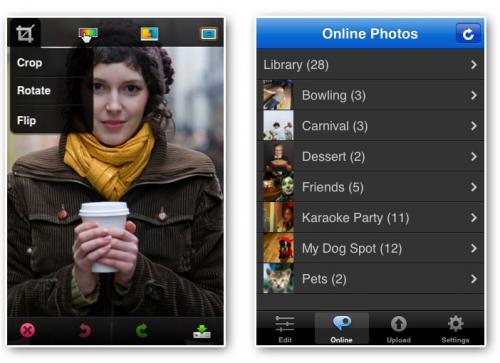The image size is (500, 363).
Task: Save the photo with the download icon
Action: click(202, 331)
